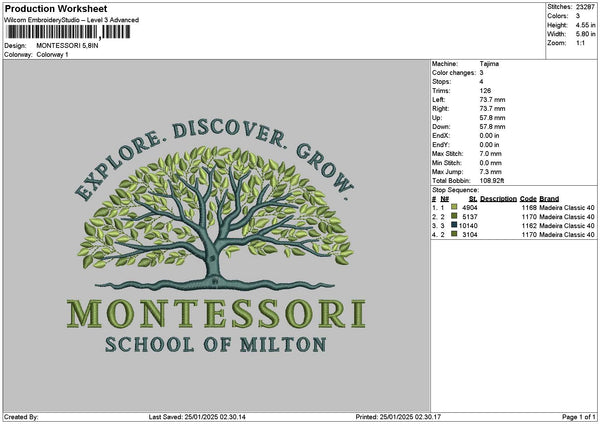600x424 pixels.
Task: Click stitch count '10140' in stop row 3
Action: point(468,226)
